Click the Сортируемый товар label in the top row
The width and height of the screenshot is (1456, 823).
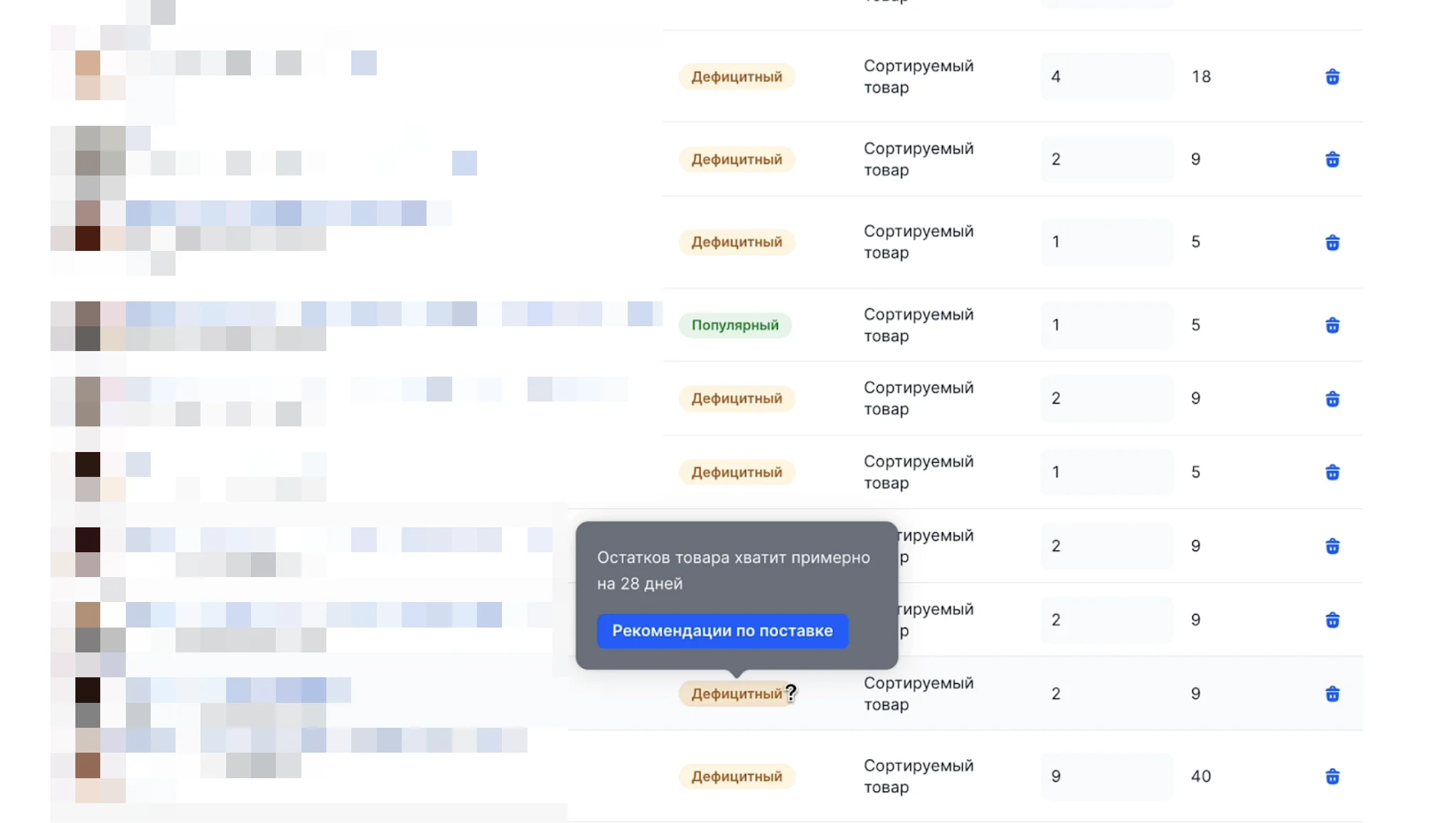918,77
